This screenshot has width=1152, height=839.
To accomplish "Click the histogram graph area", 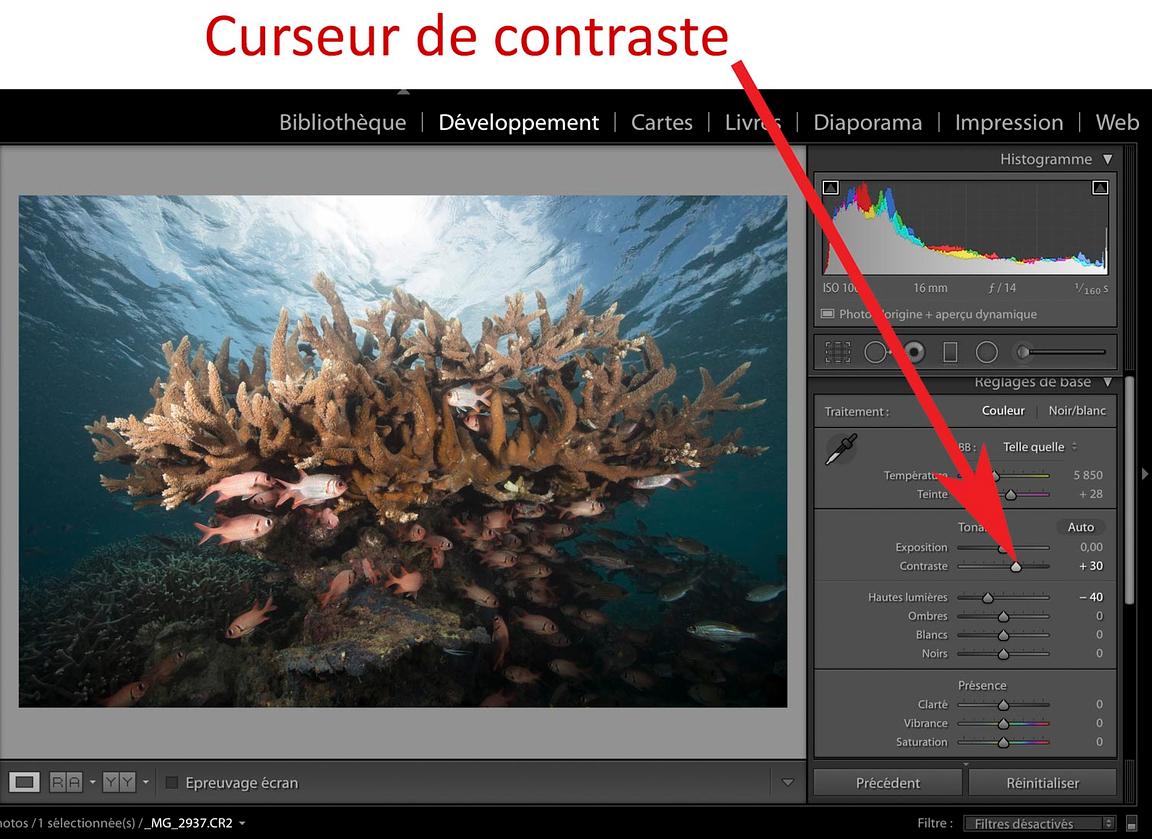I will click(965, 227).
